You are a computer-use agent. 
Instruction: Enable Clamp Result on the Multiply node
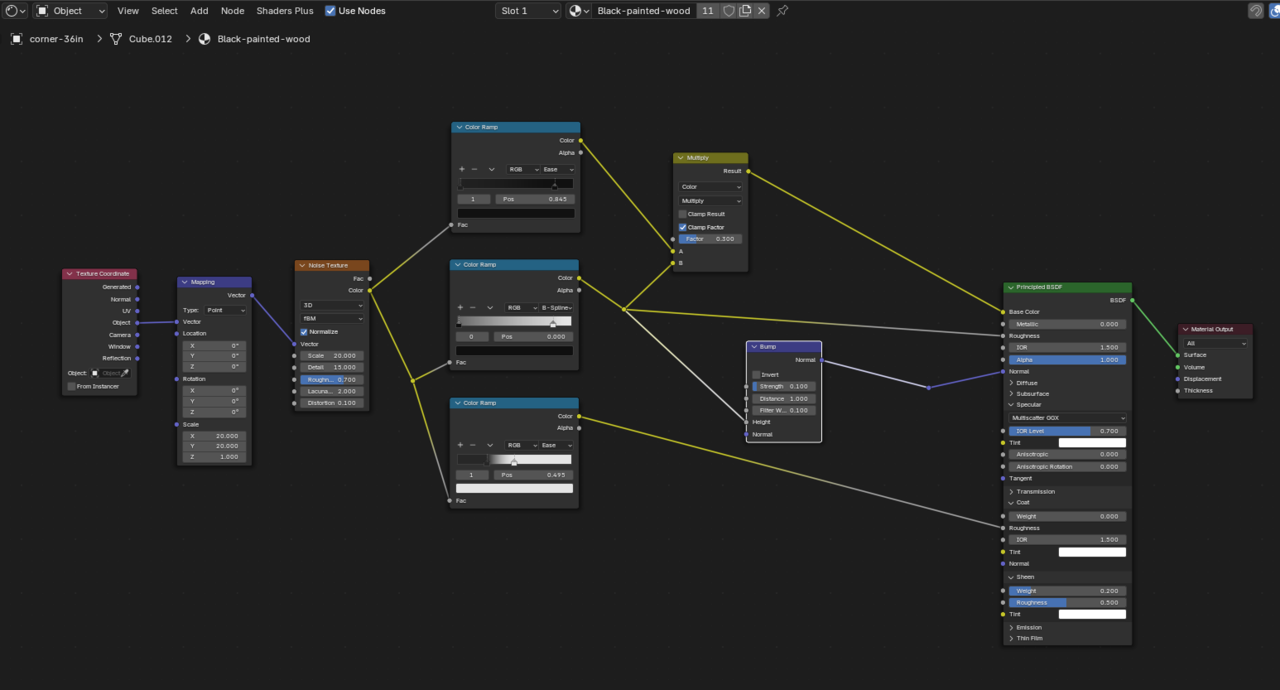[683, 214]
